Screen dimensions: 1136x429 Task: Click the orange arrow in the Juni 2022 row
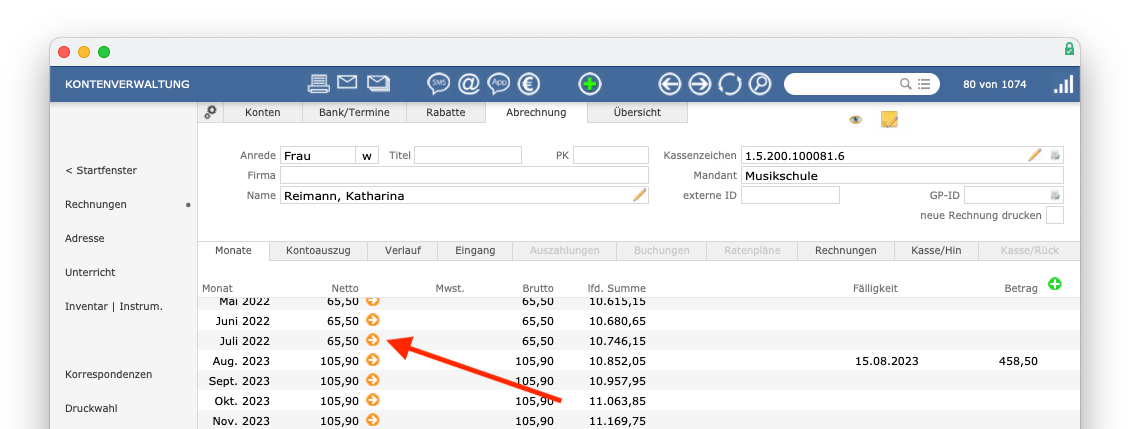coord(373,320)
